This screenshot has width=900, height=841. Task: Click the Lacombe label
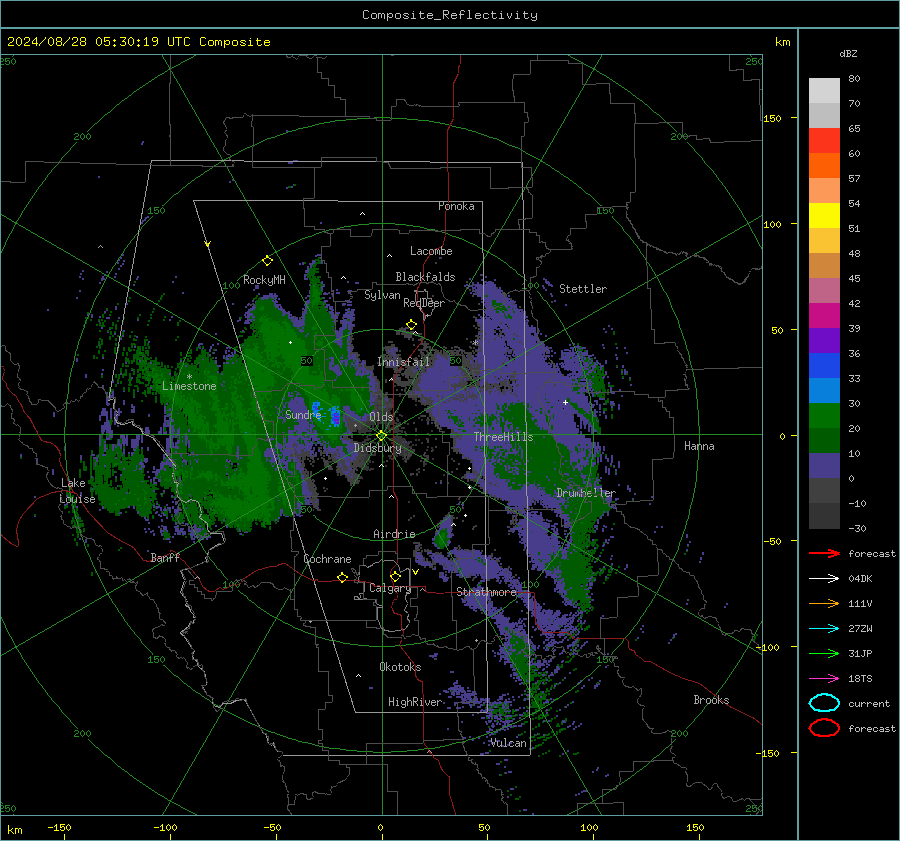[431, 251]
